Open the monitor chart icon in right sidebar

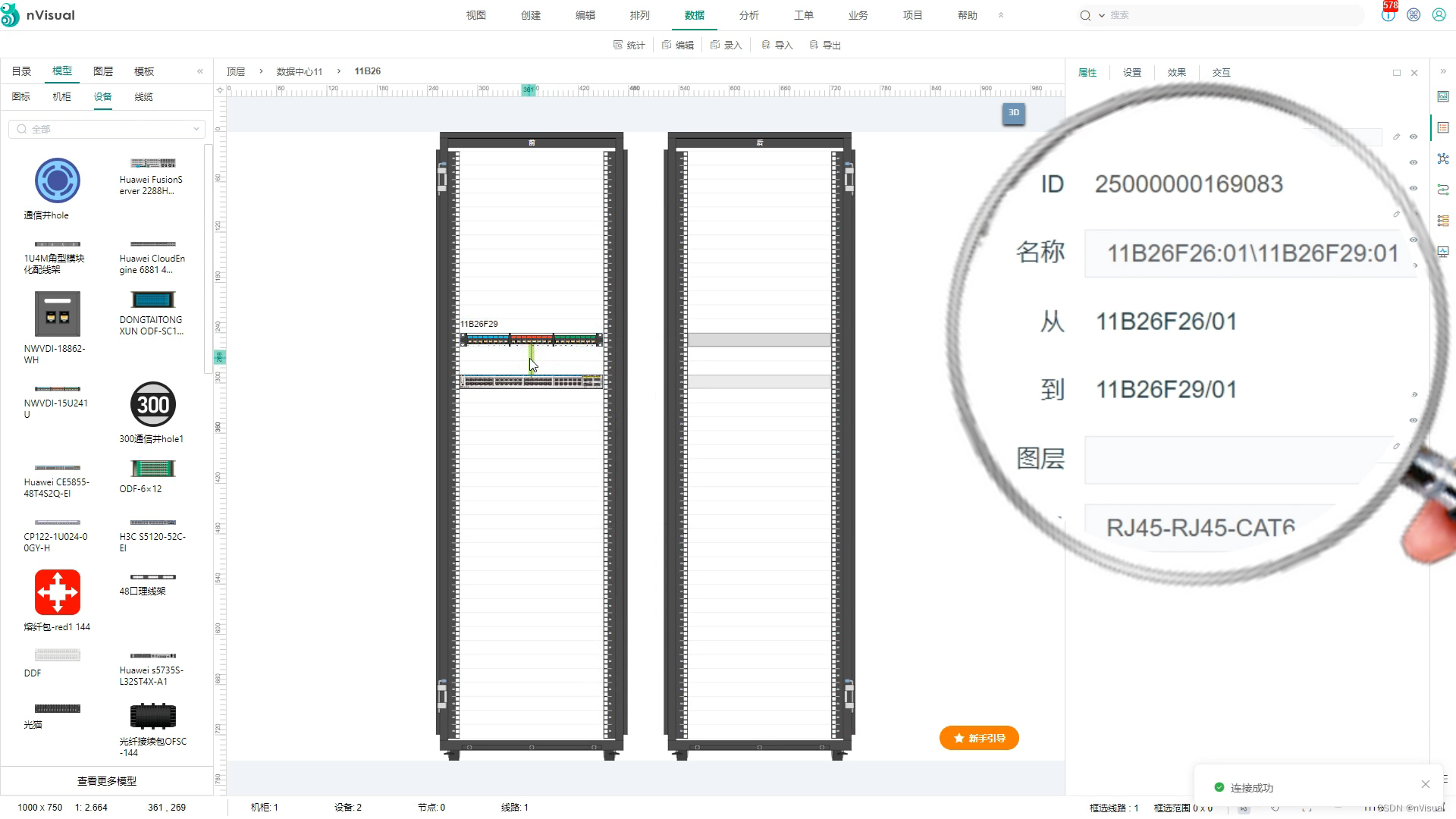point(1443,252)
